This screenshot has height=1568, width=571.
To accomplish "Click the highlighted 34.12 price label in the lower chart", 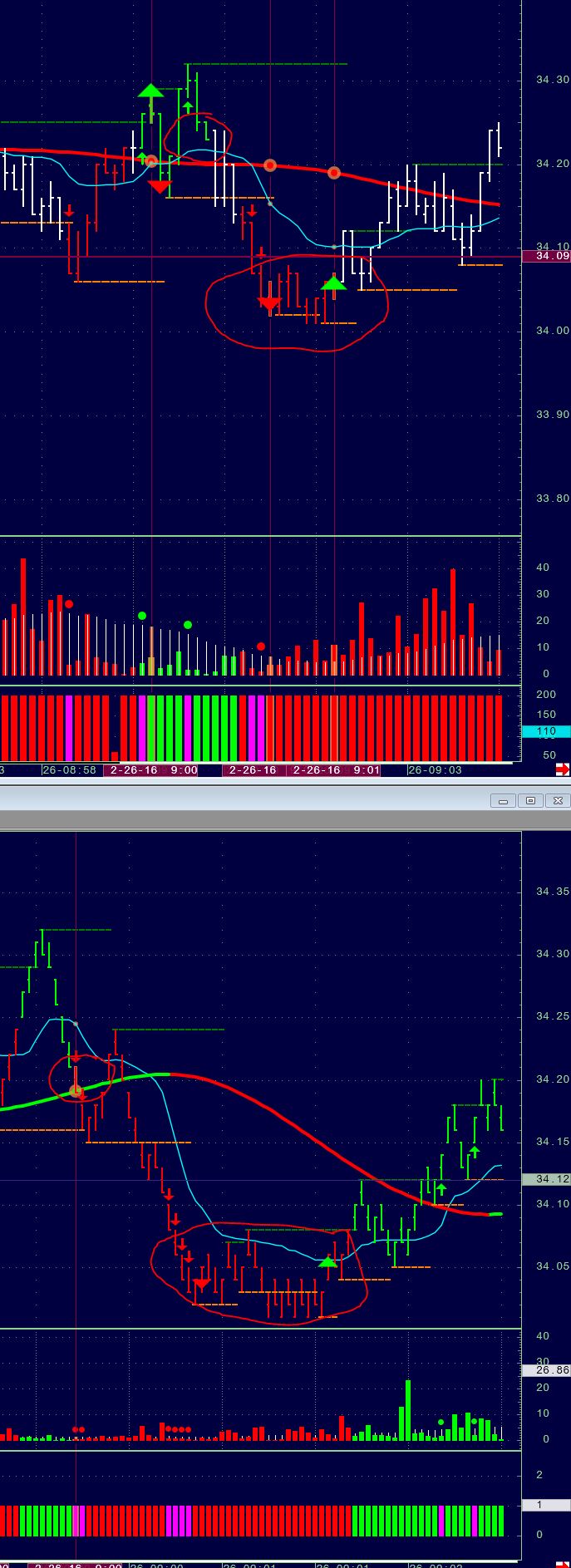I will coord(546,1179).
